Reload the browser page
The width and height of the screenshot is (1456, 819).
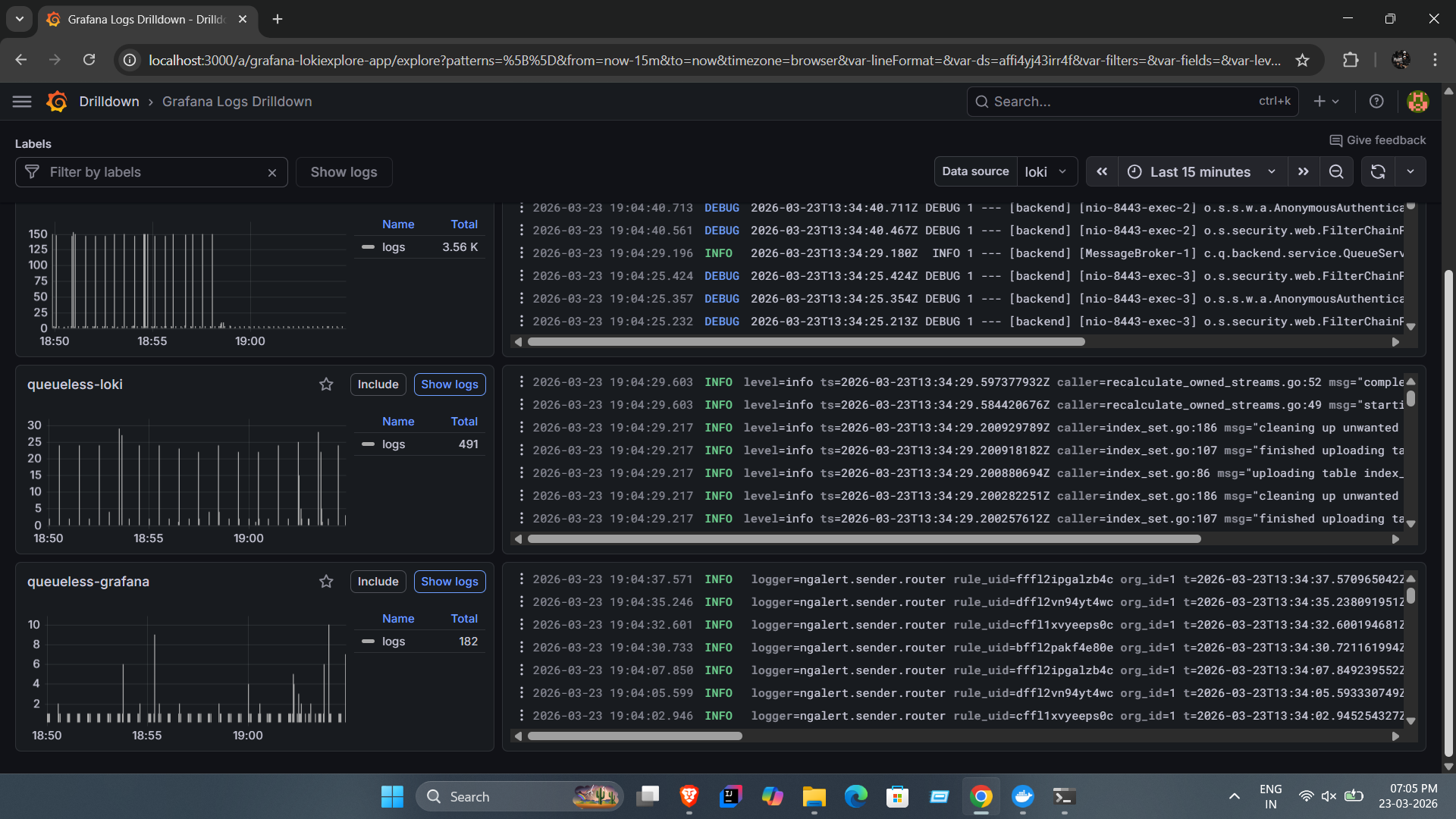pyautogui.click(x=89, y=60)
